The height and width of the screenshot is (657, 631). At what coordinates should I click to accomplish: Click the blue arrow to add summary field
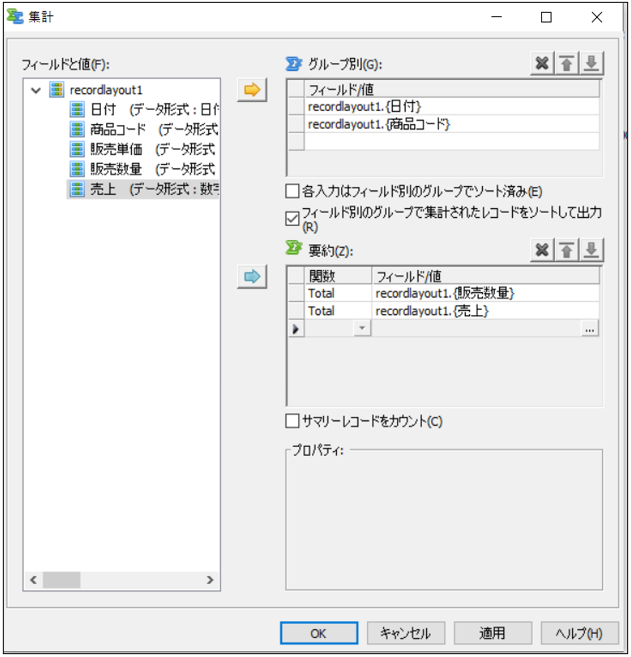[x=252, y=275]
